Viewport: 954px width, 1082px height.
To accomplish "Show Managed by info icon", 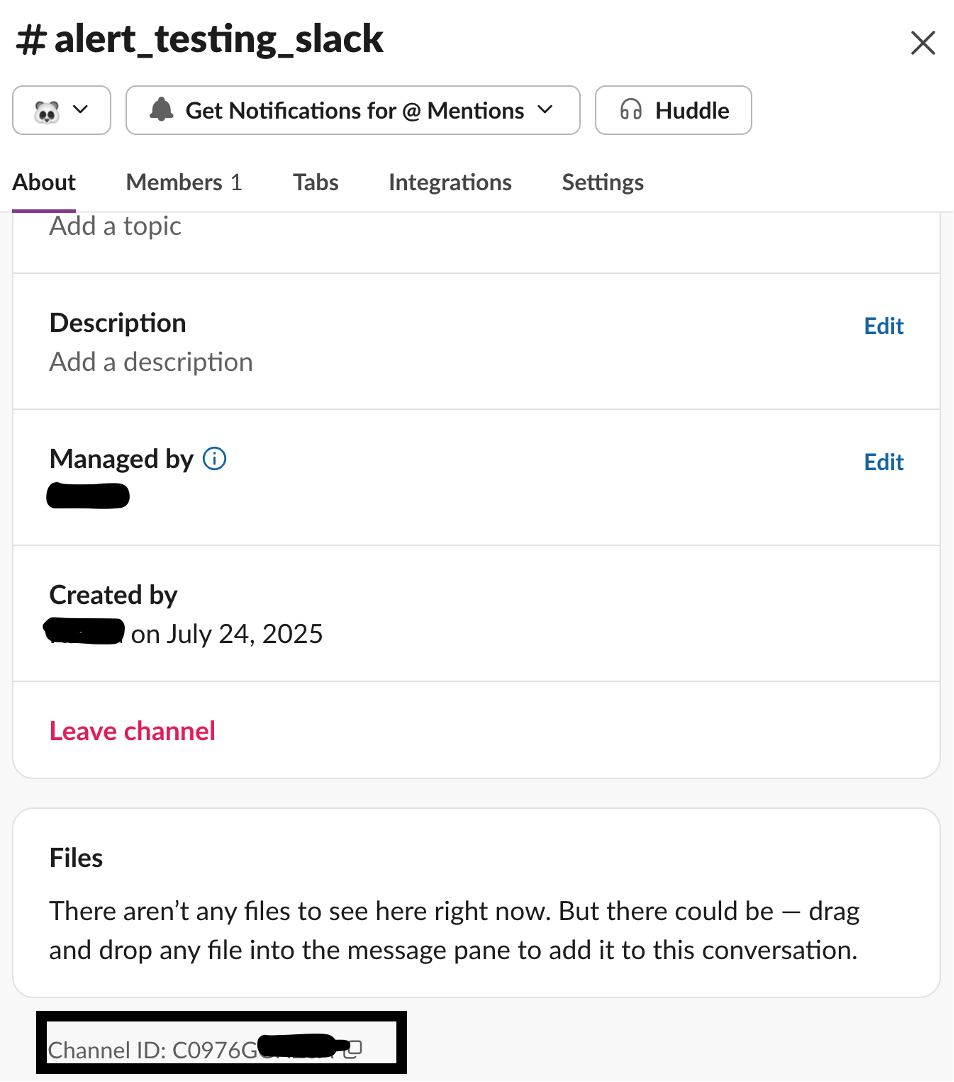I will point(215,458).
